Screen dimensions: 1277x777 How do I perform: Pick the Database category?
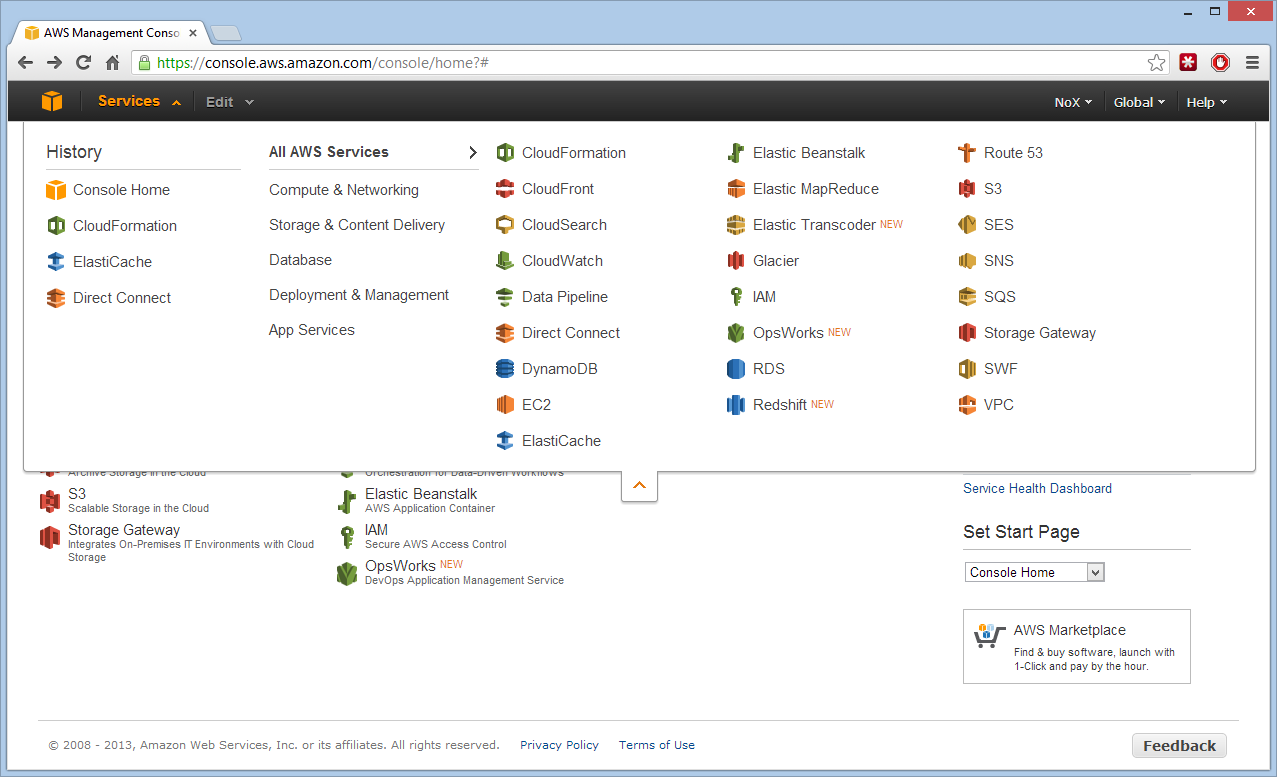click(300, 260)
